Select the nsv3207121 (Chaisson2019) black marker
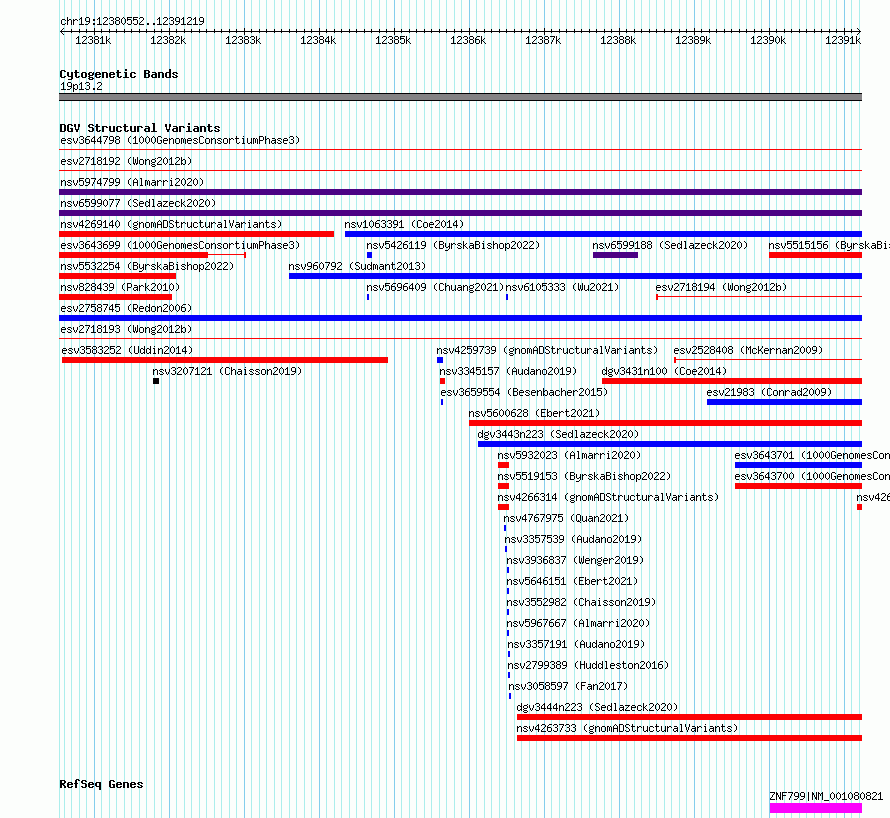The height and width of the screenshot is (818, 890). click(x=156, y=381)
